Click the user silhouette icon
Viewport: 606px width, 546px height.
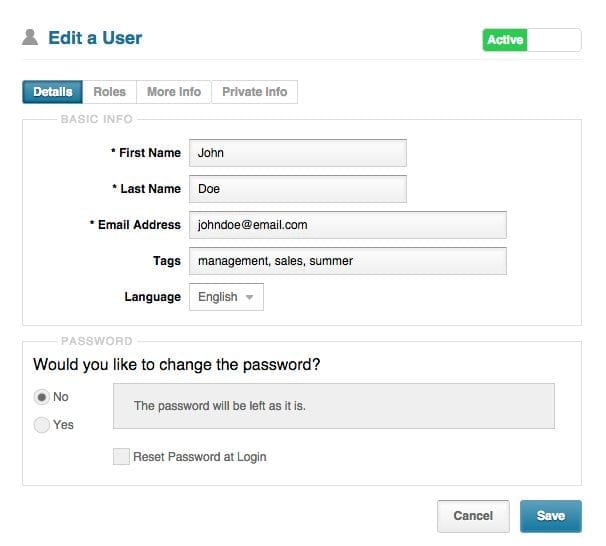(x=30, y=37)
